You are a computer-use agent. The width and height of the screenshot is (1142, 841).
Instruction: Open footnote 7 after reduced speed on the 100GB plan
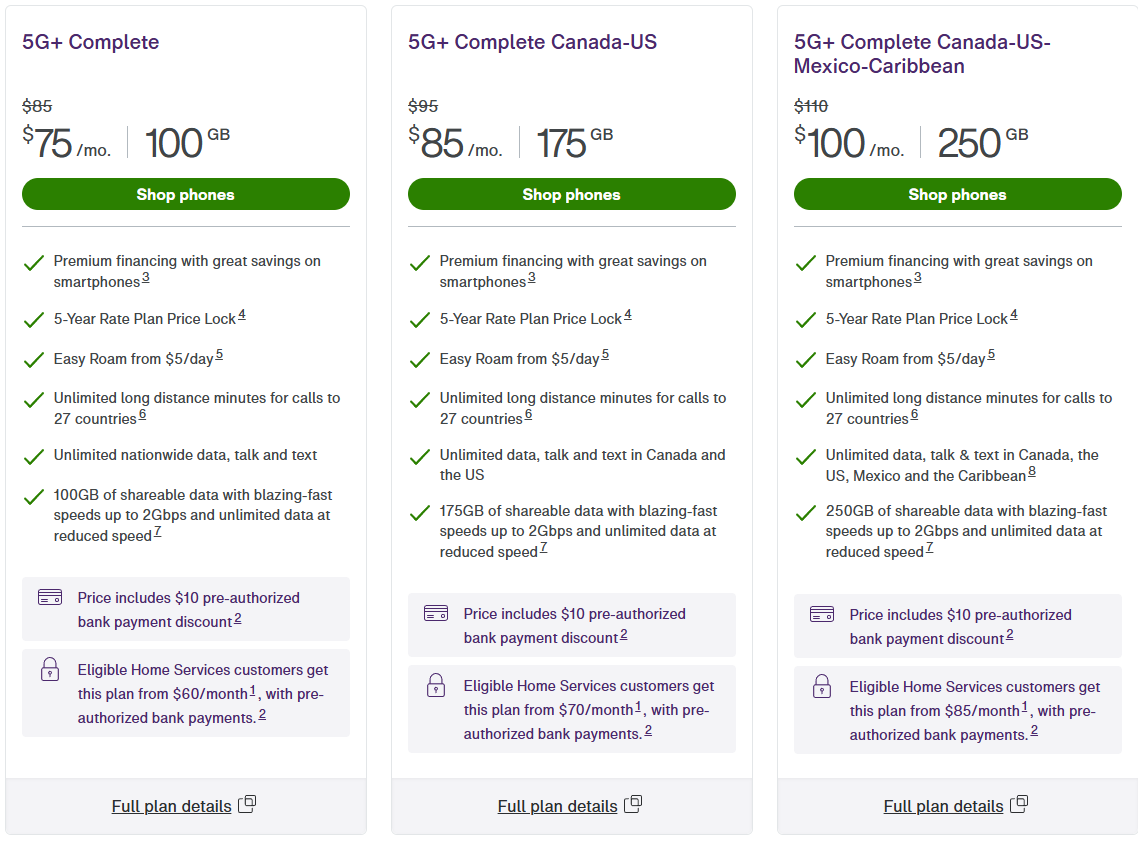pos(157,532)
